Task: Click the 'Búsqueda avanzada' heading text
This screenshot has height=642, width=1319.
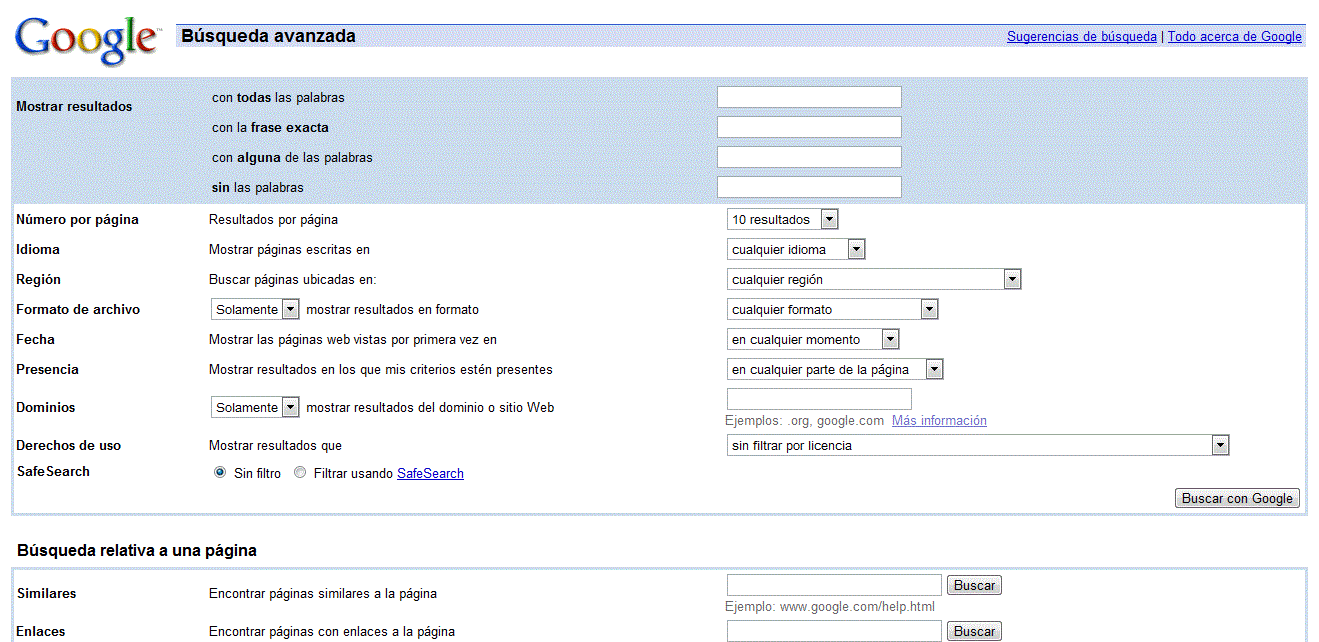Action: (268, 37)
